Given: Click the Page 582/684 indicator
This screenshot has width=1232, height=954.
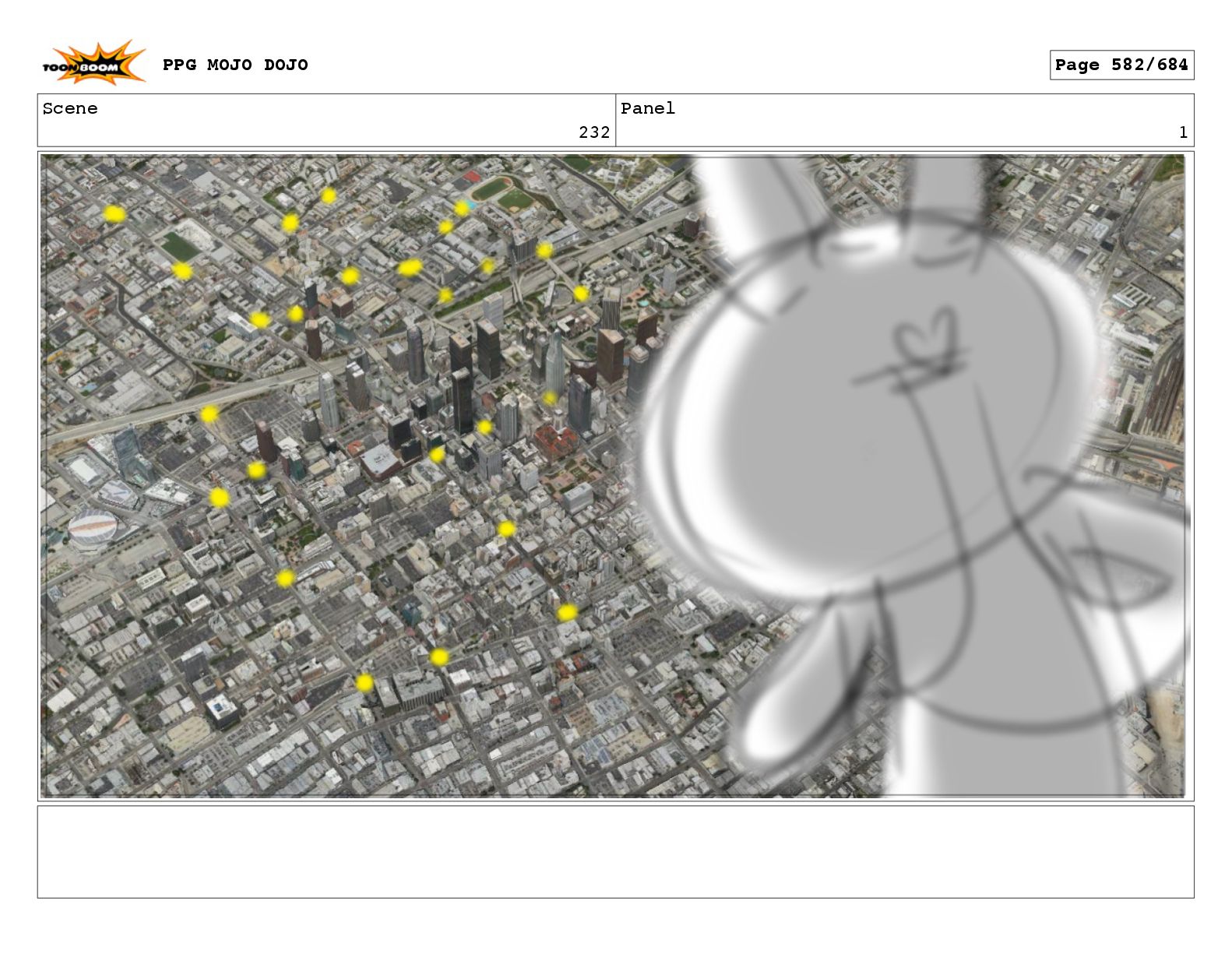Looking at the screenshot, I should coord(1121,65).
